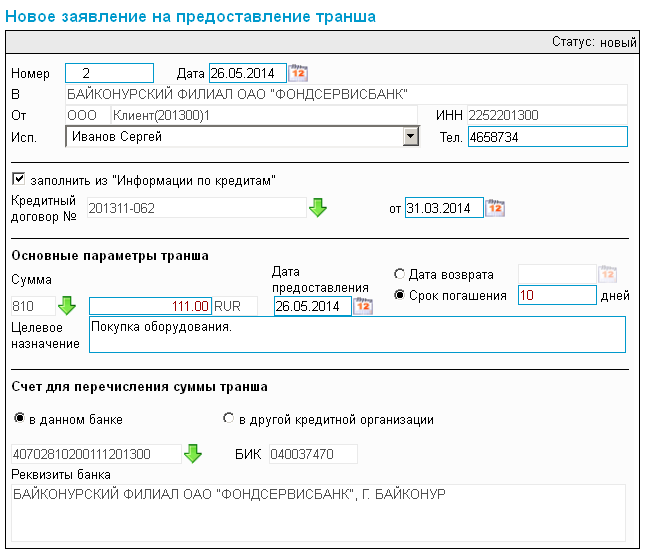The width and height of the screenshot is (646, 554).
Task: Click the Сумма amount field 111.00
Action: pos(150,306)
